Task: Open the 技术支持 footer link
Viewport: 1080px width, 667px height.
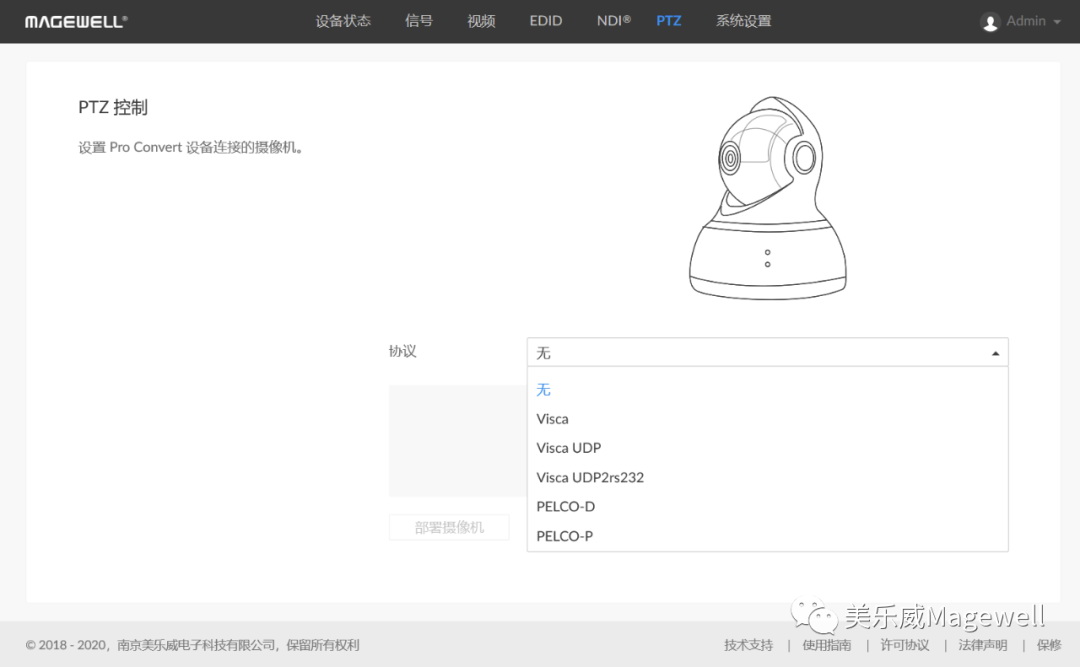Action: tap(748, 645)
